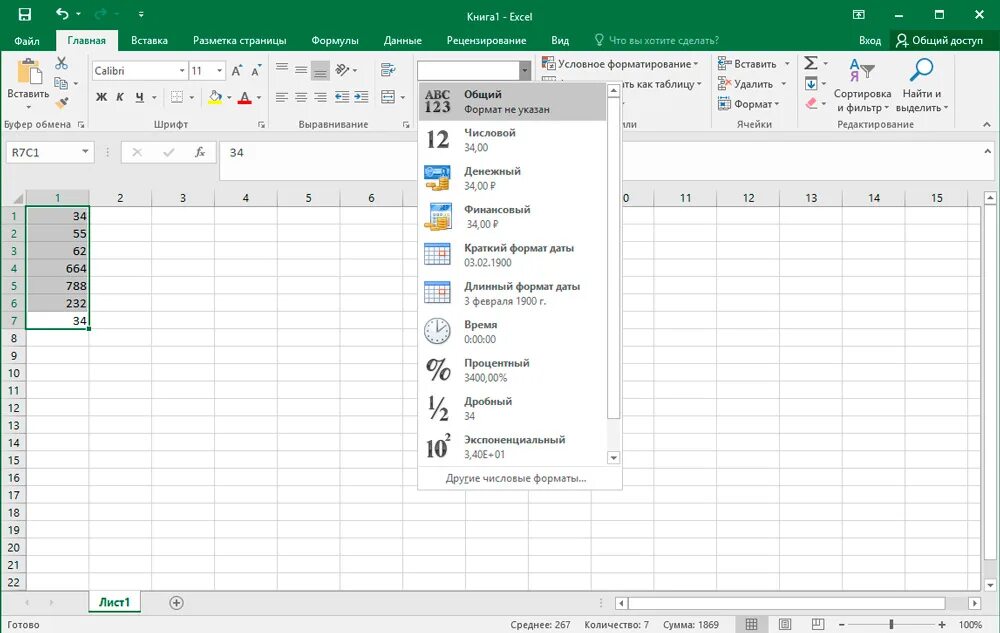
Task: Toggle Bold (Ж) formatting
Action: pyautogui.click(x=101, y=97)
